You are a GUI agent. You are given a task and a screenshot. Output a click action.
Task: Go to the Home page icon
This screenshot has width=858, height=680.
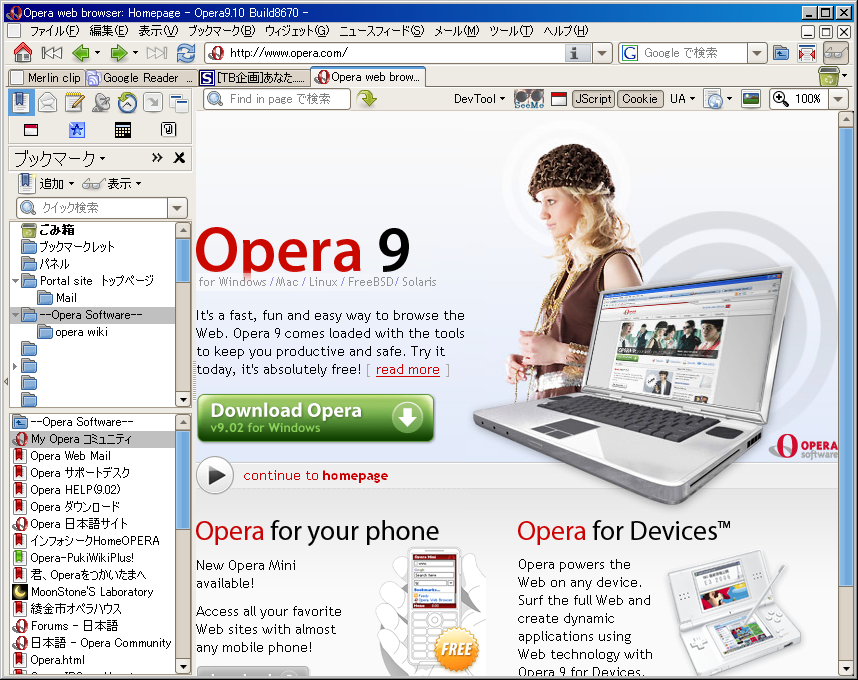click(x=22, y=53)
